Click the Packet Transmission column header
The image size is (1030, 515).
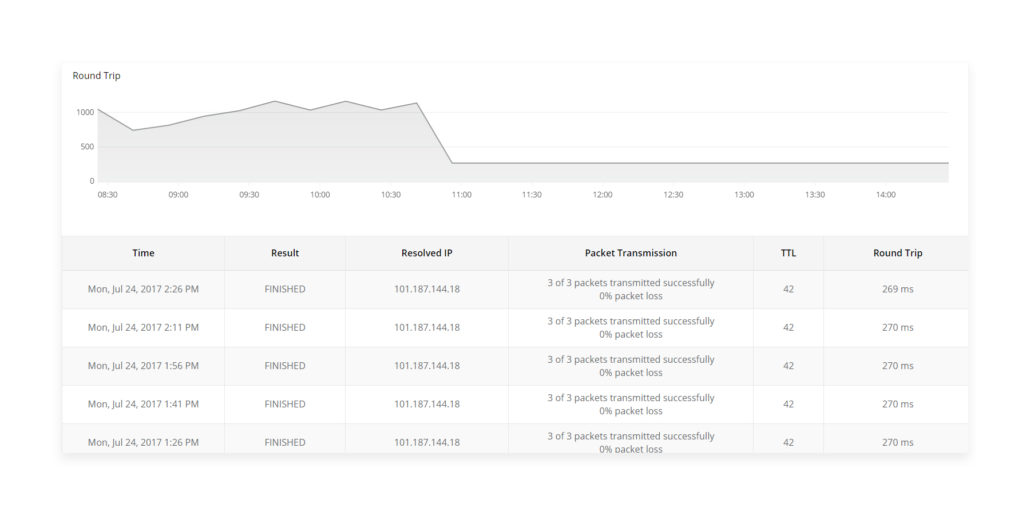pos(631,253)
